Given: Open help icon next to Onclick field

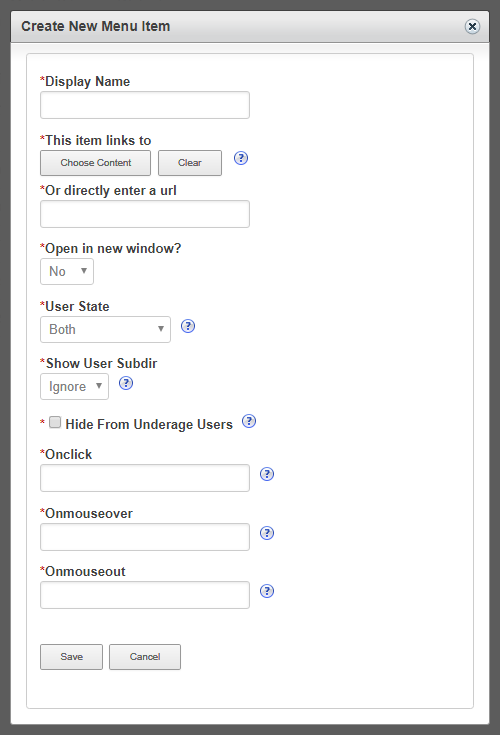Looking at the screenshot, I should [267, 474].
